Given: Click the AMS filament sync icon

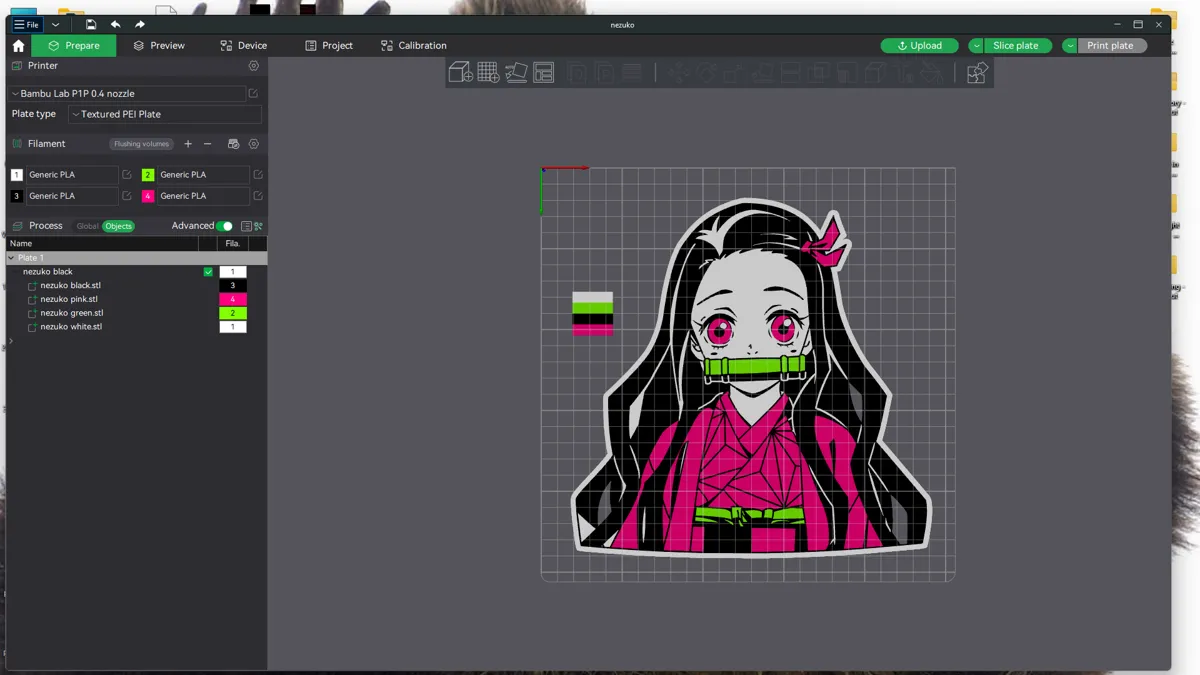Looking at the screenshot, I should click(234, 144).
